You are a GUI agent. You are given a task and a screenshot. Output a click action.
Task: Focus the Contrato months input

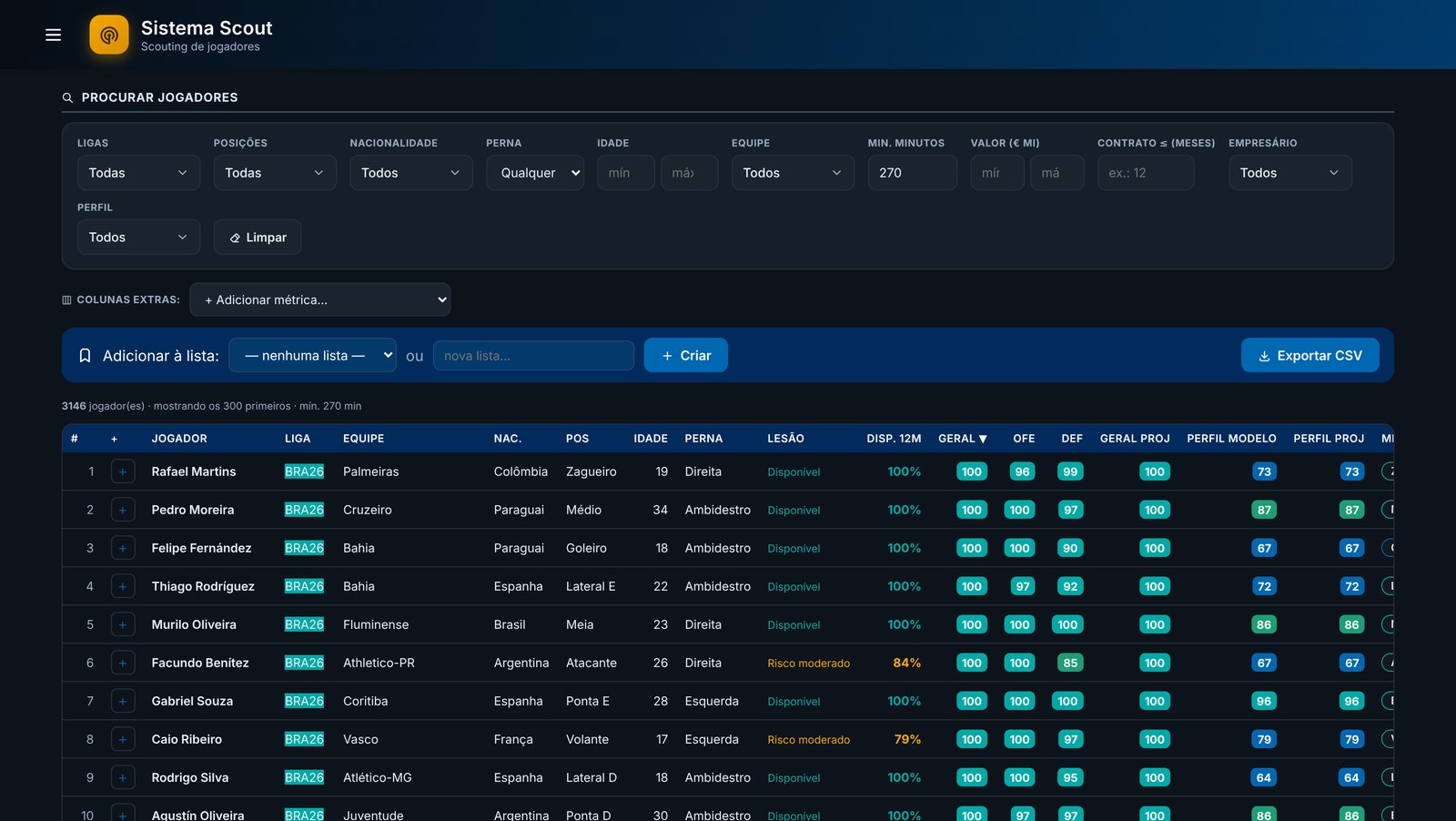[1146, 173]
